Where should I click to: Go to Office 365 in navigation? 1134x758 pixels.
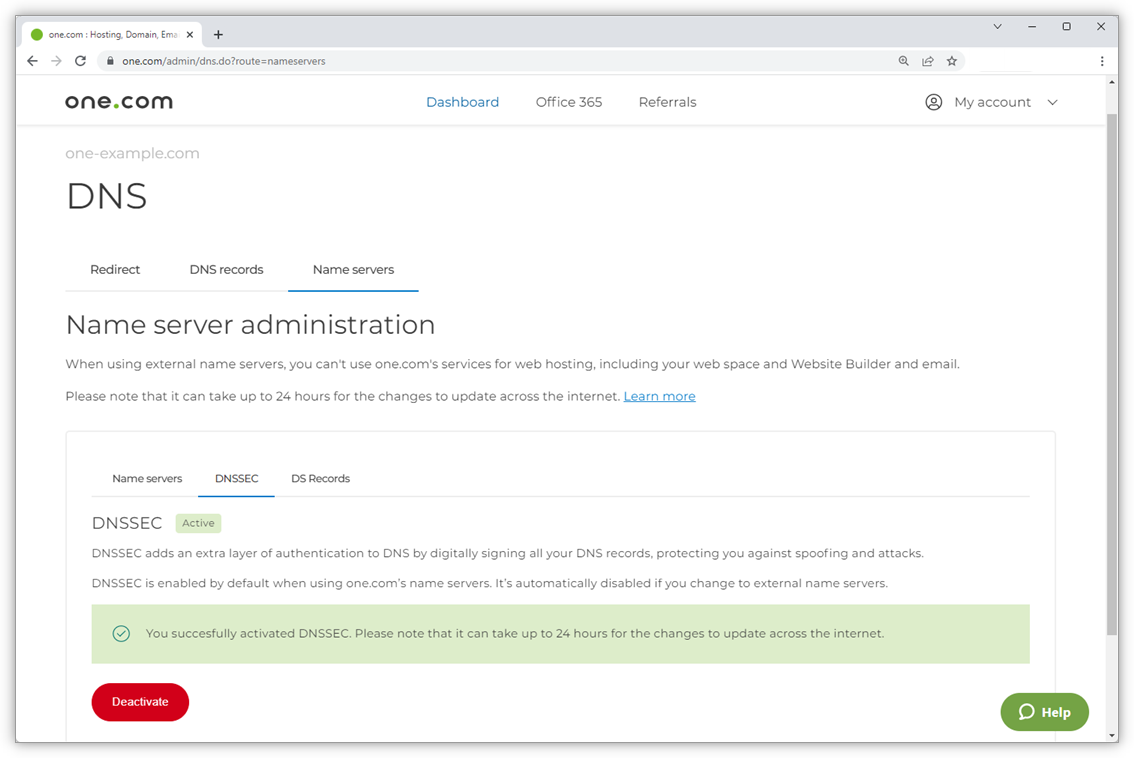pos(568,102)
